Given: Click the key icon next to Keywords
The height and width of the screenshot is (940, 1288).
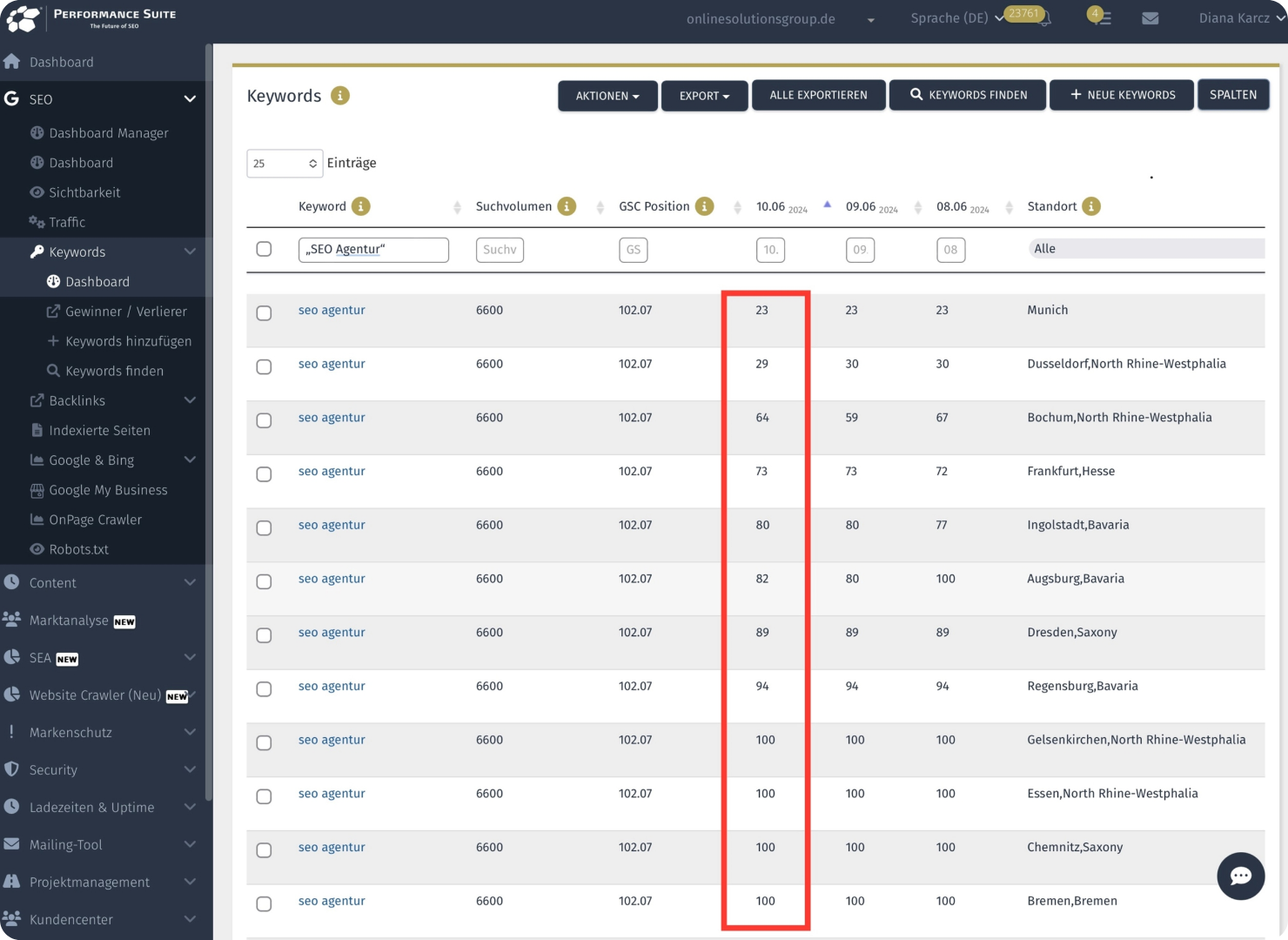Looking at the screenshot, I should coord(37,252).
